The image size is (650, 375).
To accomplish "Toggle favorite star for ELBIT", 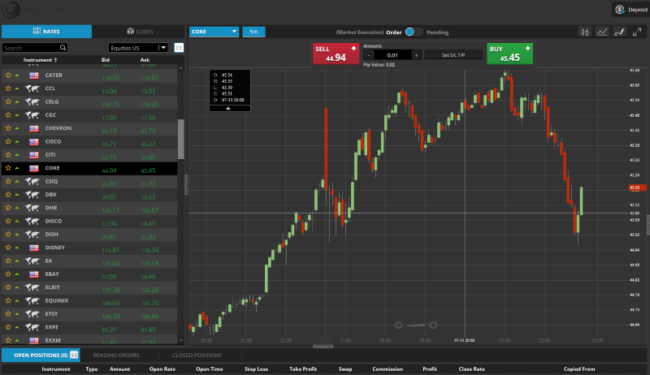I will point(8,287).
